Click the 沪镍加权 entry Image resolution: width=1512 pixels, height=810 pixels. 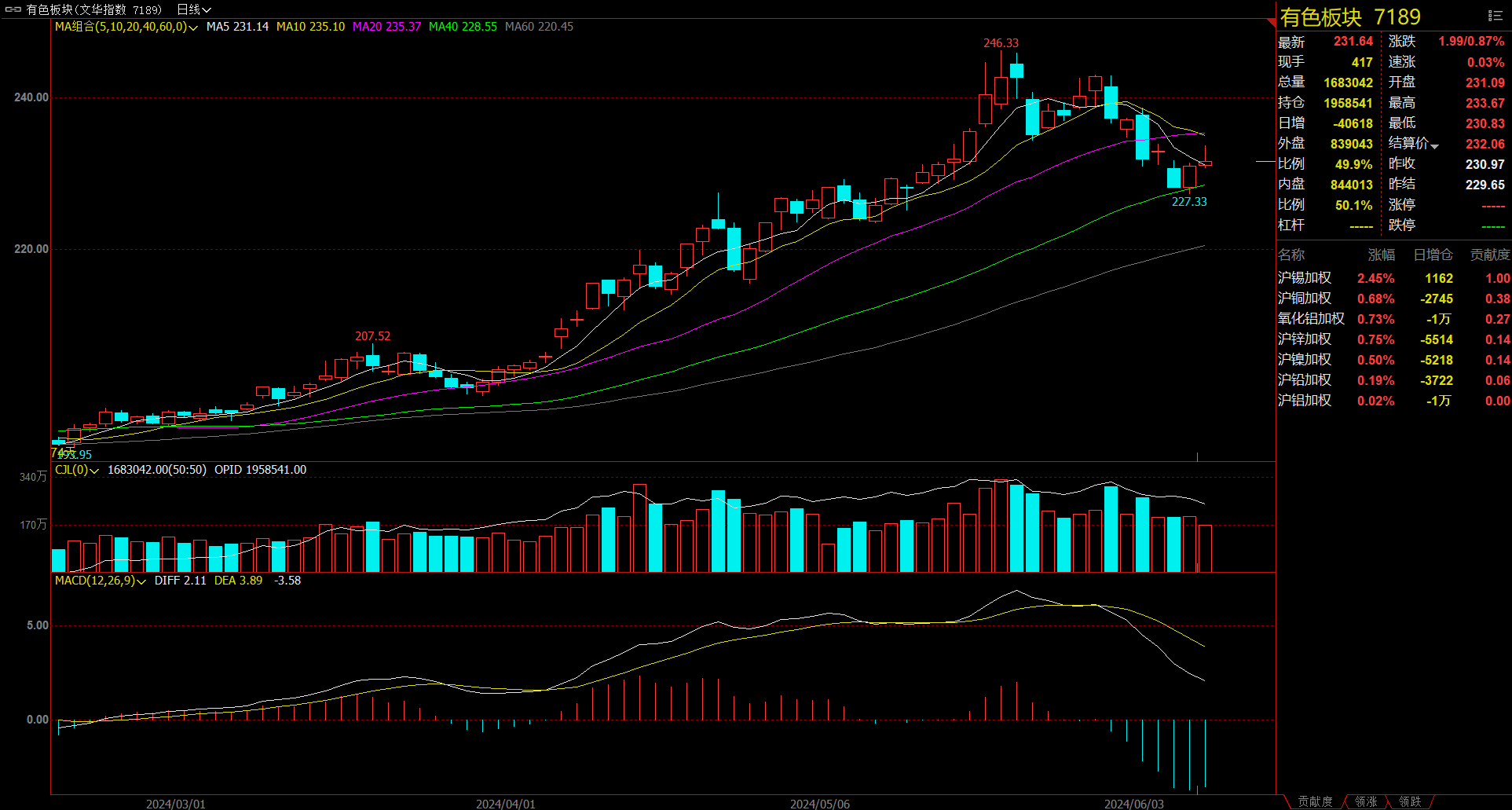1305,360
